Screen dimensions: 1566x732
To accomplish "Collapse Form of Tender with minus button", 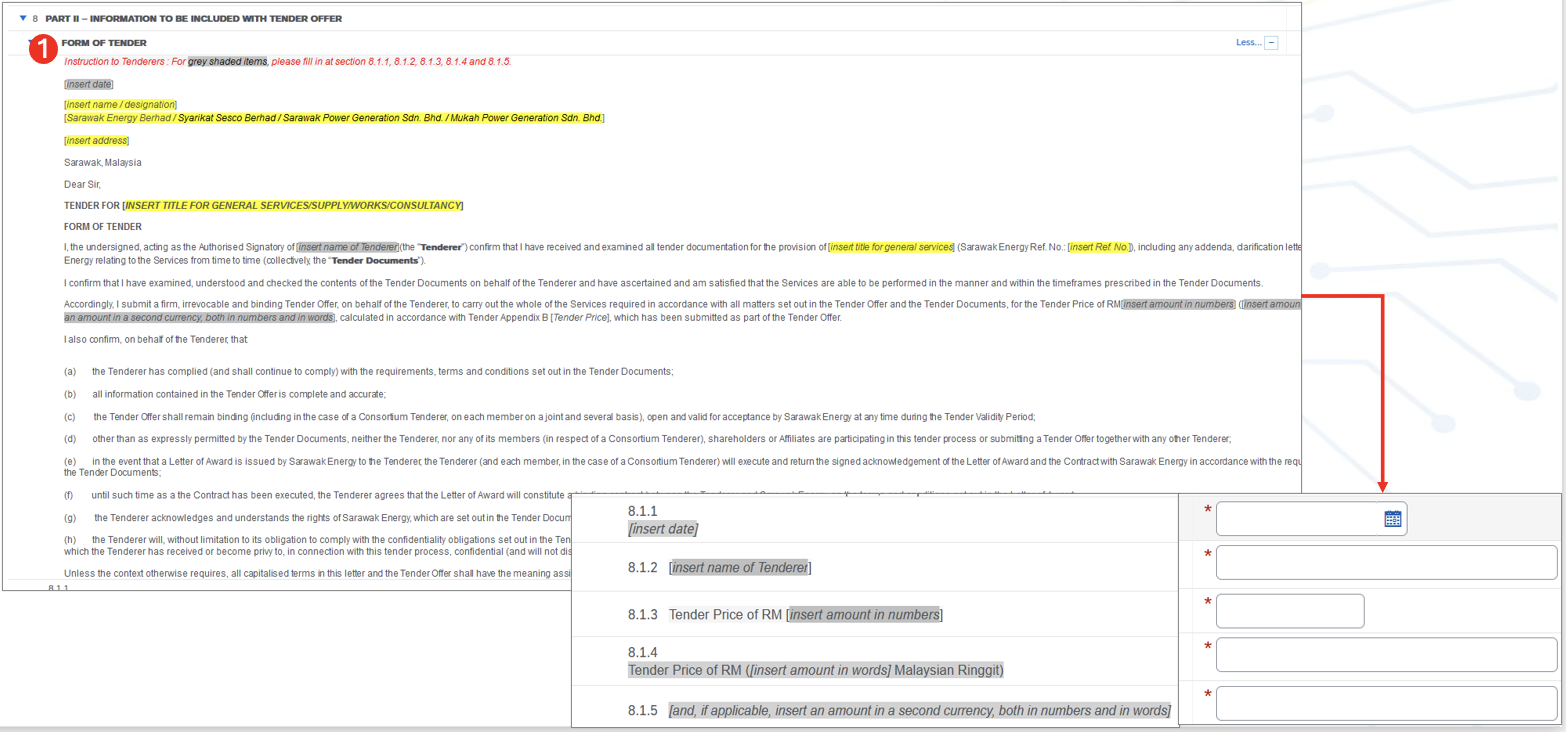I will point(1272,43).
